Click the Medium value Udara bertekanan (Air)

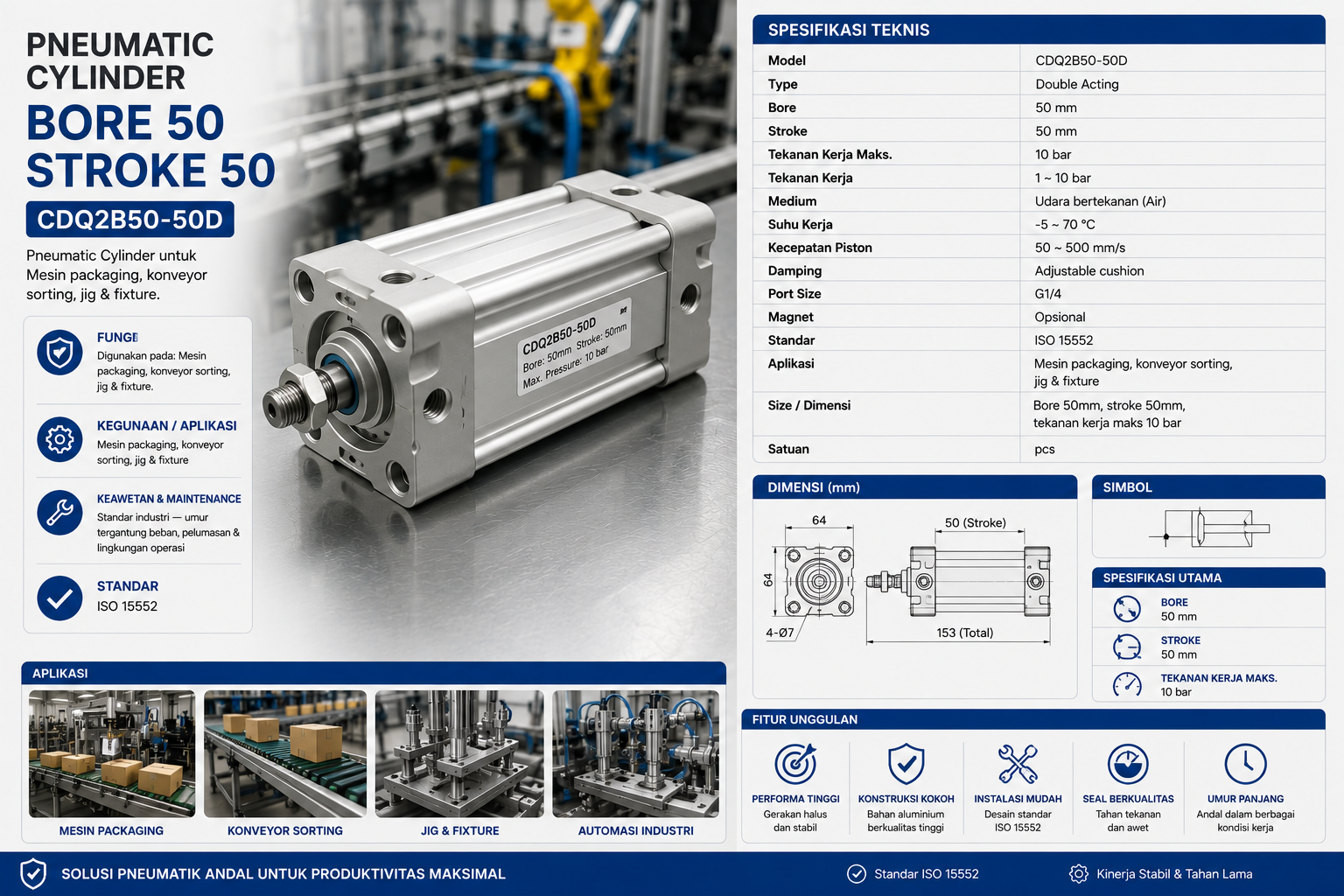coord(1101,201)
